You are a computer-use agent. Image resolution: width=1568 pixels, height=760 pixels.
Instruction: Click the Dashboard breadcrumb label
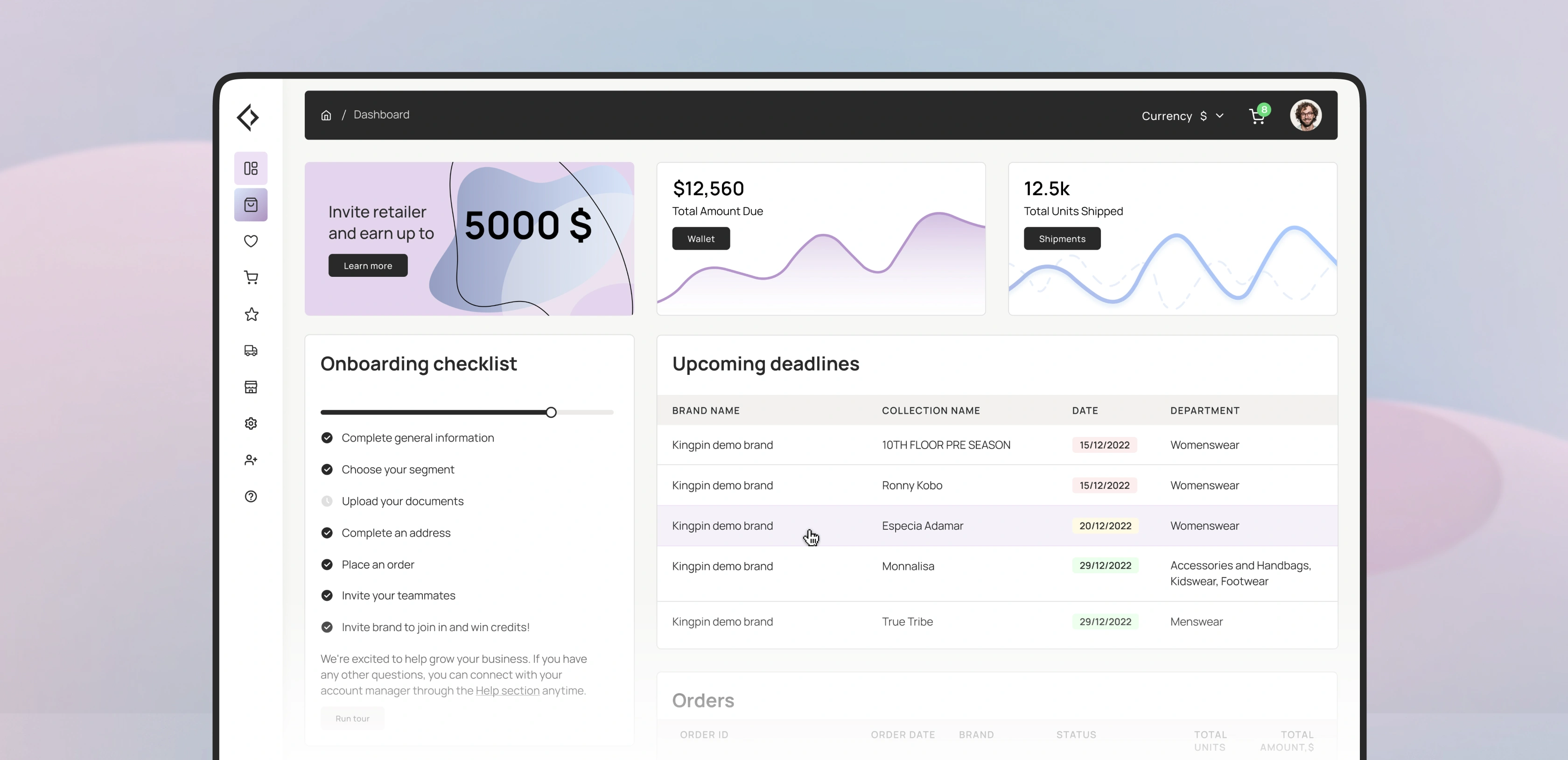pyautogui.click(x=382, y=114)
